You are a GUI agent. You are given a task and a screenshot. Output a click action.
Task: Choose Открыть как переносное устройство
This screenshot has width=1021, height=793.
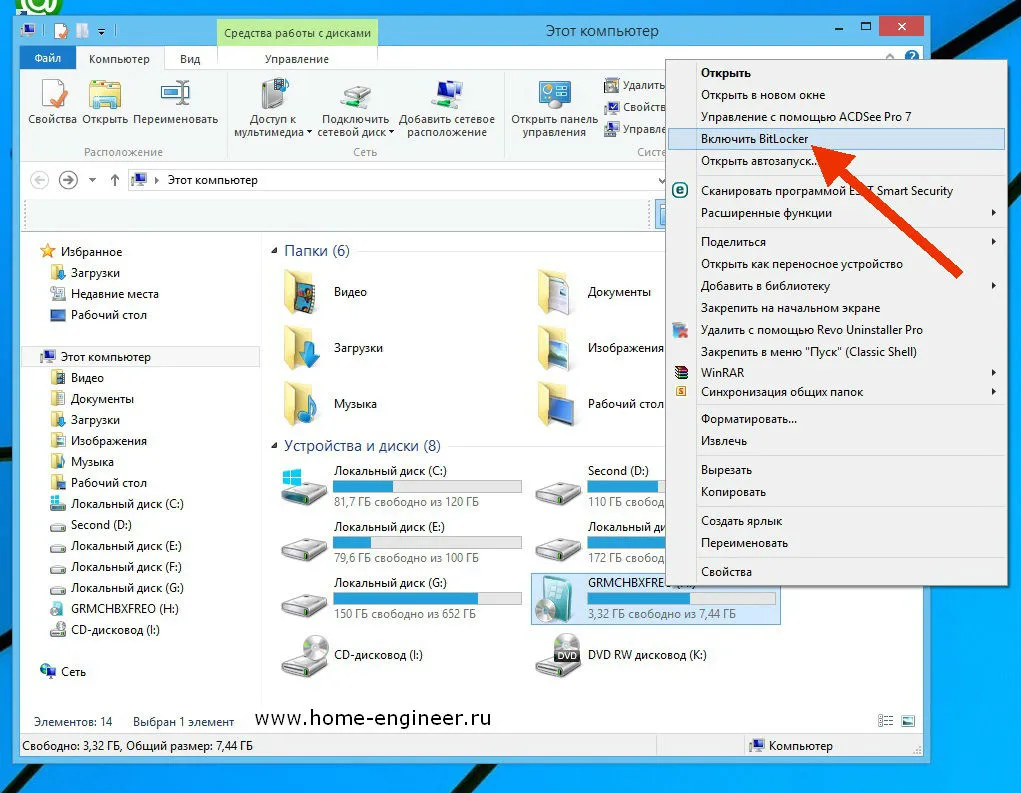(x=837, y=264)
